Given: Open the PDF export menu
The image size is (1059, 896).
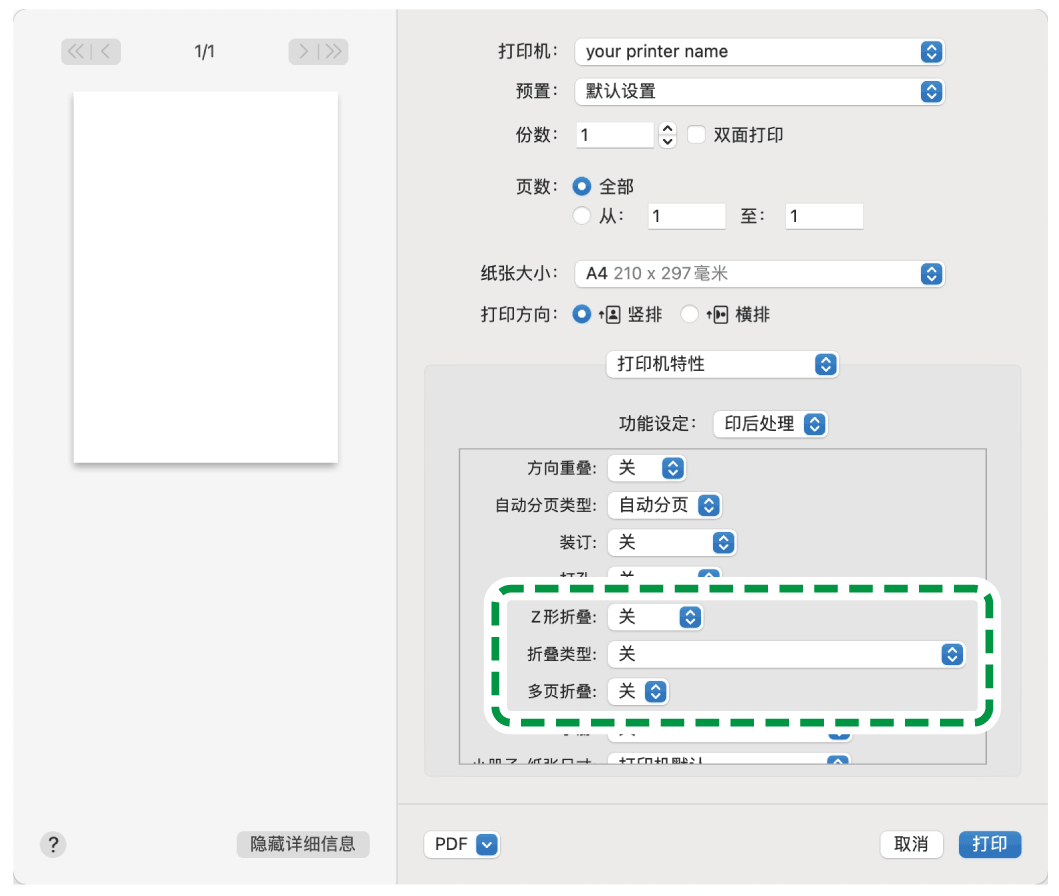Looking at the screenshot, I should pos(461,844).
